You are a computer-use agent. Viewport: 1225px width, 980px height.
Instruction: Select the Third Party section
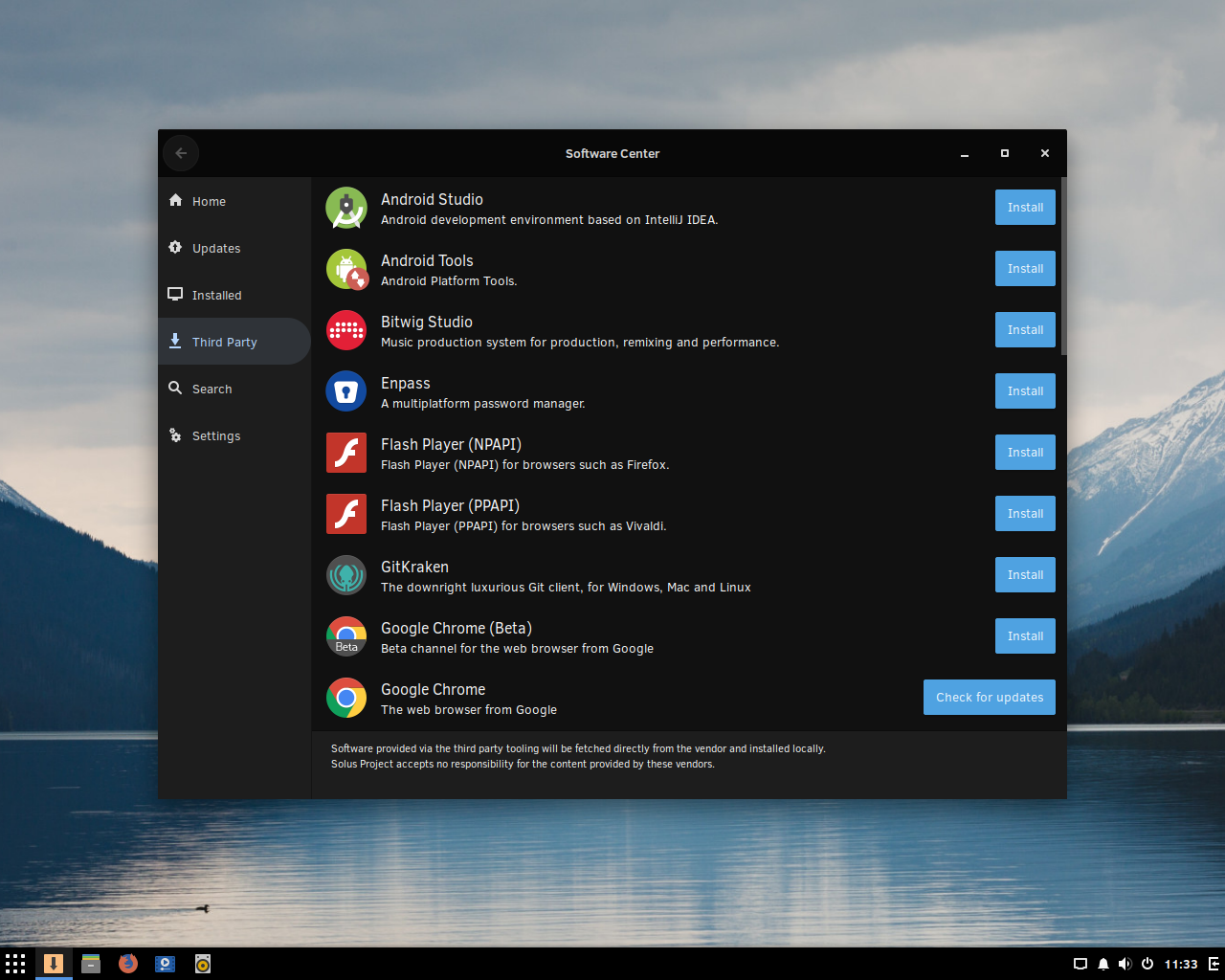pyautogui.click(x=234, y=342)
